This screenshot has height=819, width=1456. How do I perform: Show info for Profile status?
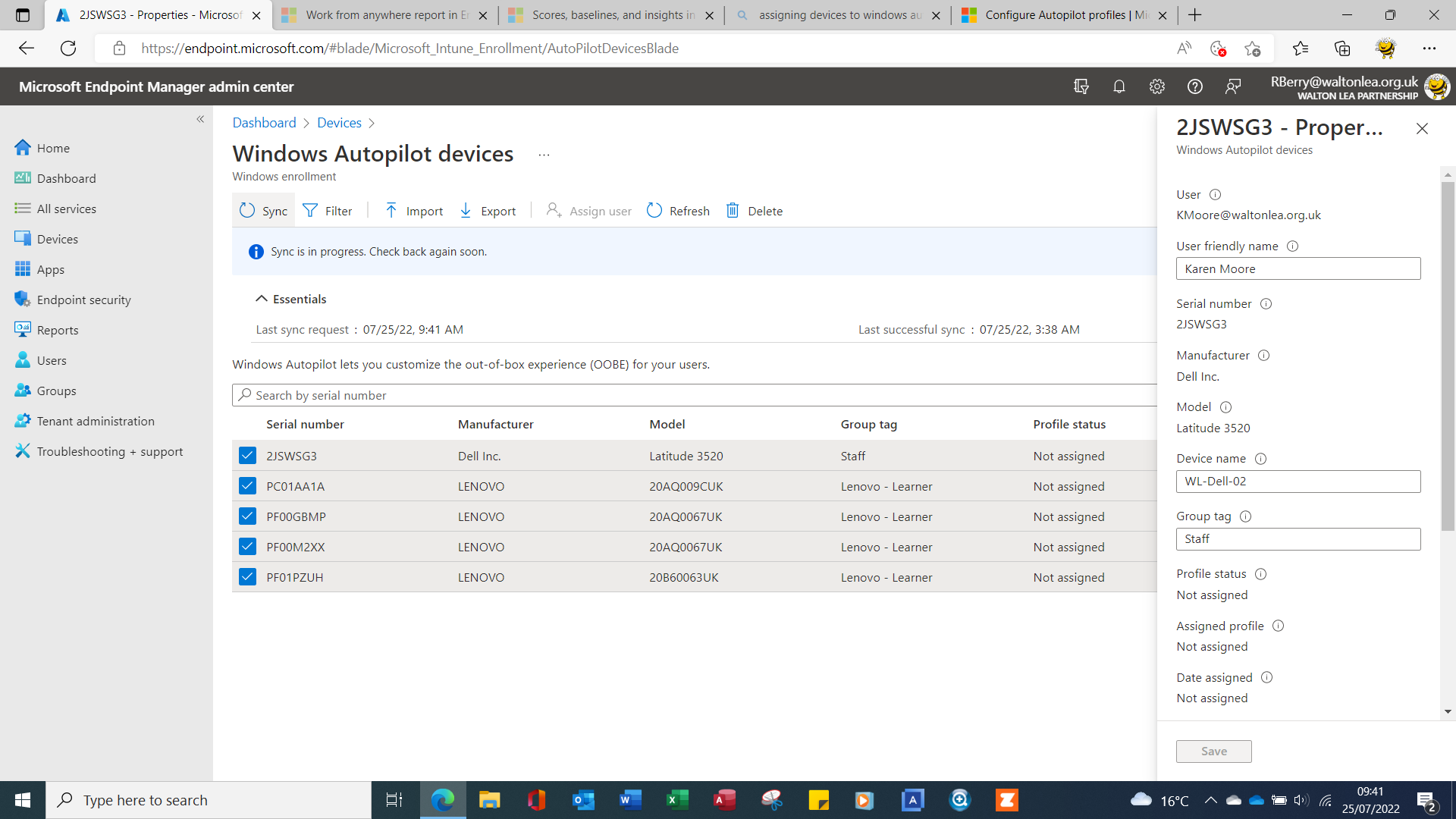click(1260, 574)
